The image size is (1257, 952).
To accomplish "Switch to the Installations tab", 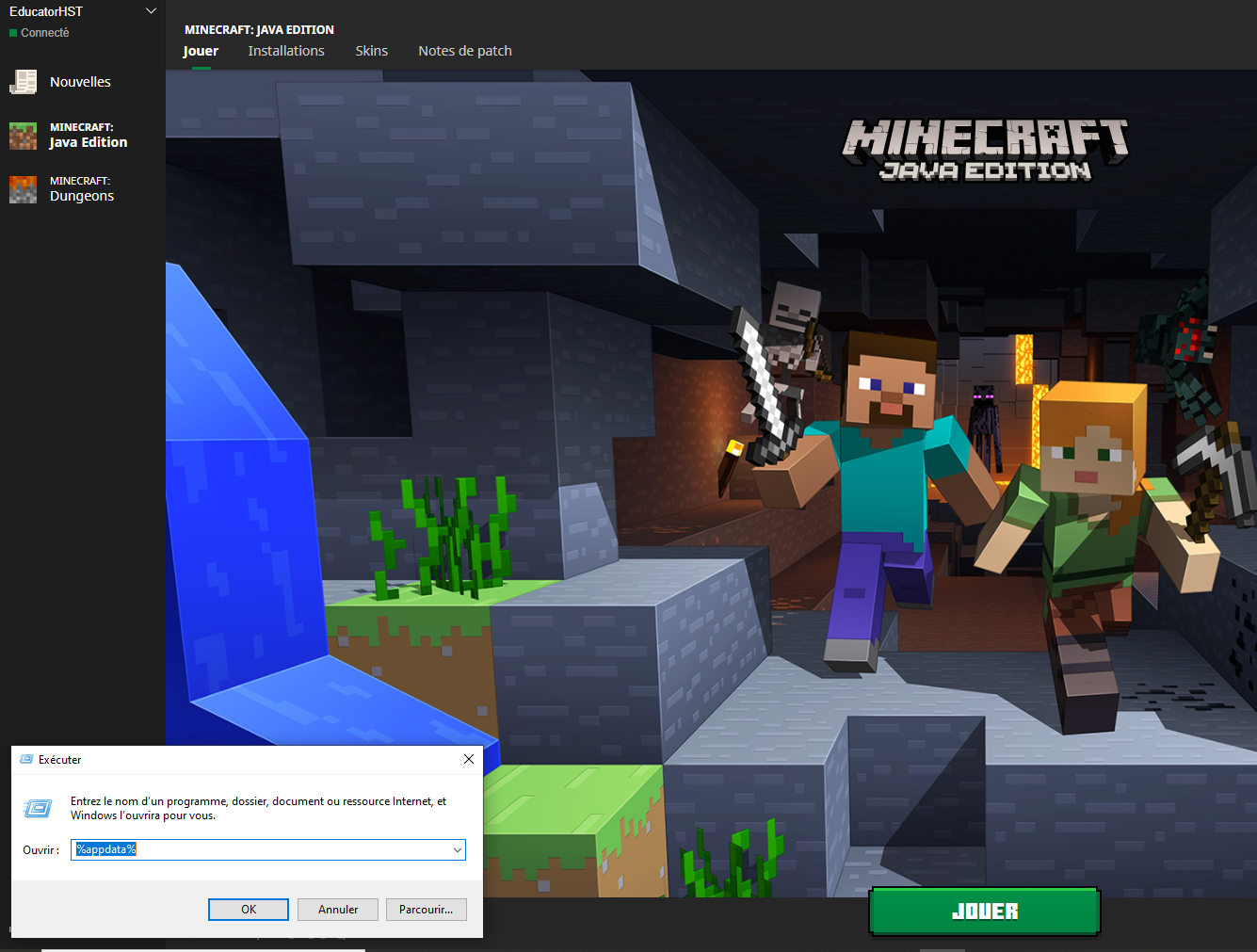I will pyautogui.click(x=286, y=51).
